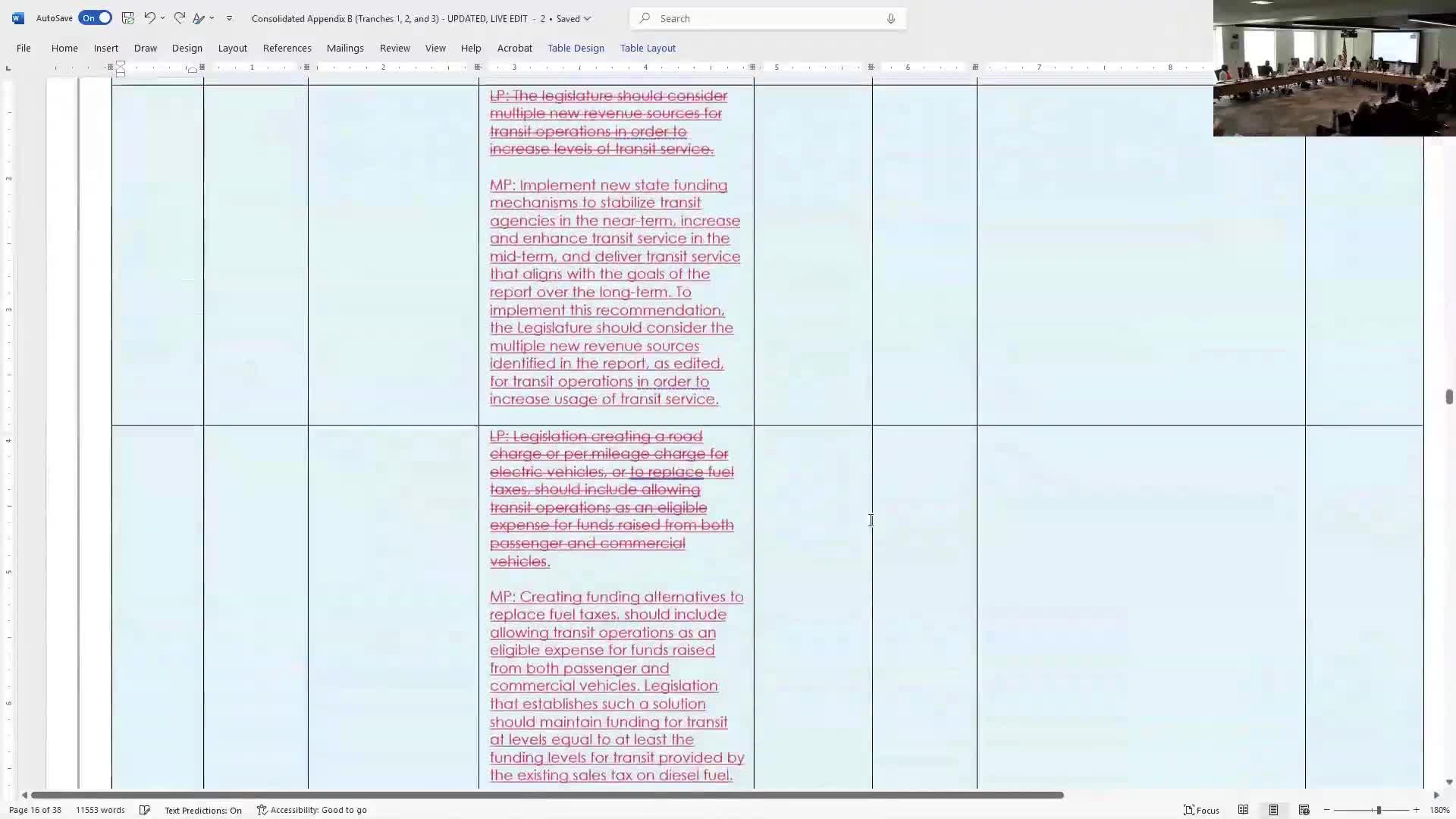
Task: Click the microphone dictate icon in search
Action: tap(891, 18)
